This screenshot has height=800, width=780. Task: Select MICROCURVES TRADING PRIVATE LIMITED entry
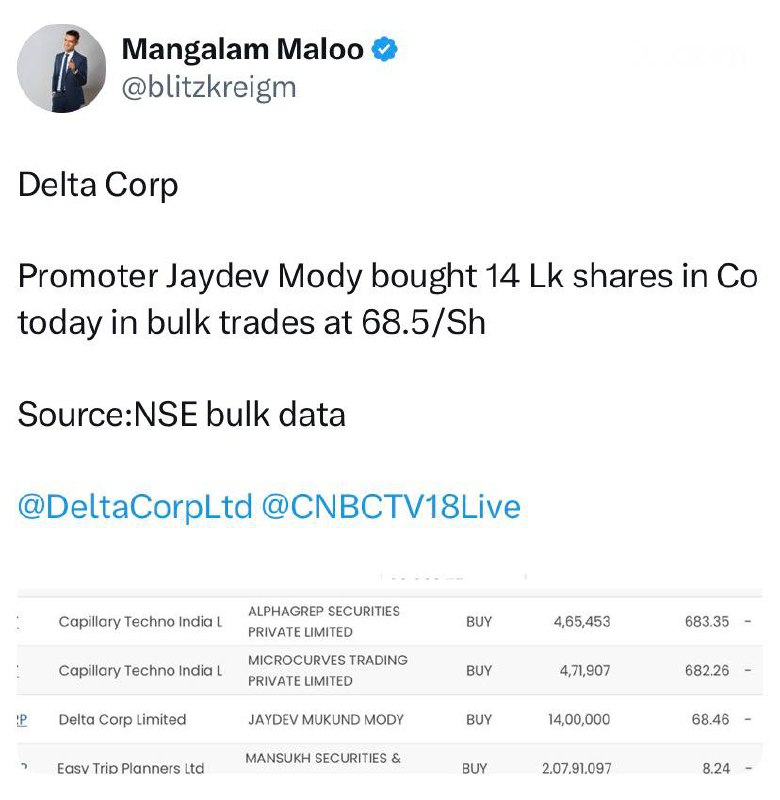tap(327, 670)
